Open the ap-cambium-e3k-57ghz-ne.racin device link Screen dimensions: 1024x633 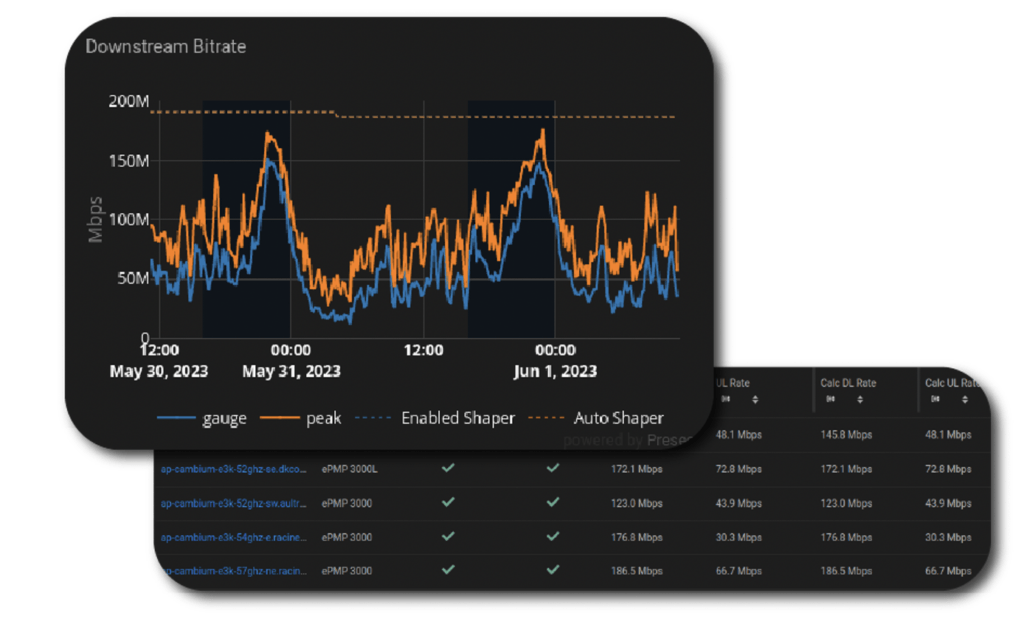(x=234, y=571)
